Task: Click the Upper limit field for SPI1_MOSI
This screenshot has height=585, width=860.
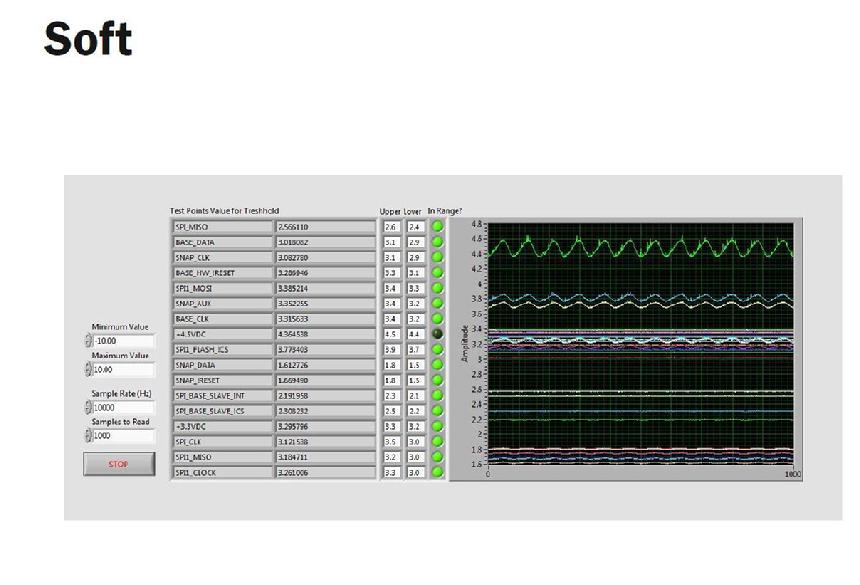Action: coord(391,288)
